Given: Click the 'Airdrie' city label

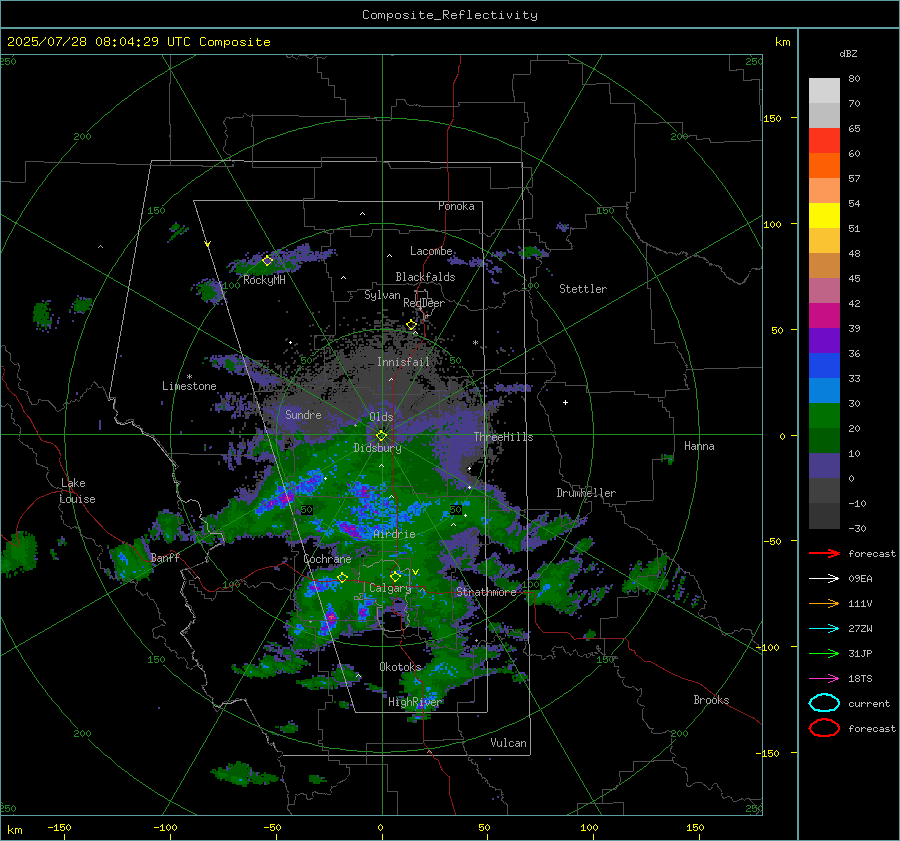Looking at the screenshot, I should [394, 534].
